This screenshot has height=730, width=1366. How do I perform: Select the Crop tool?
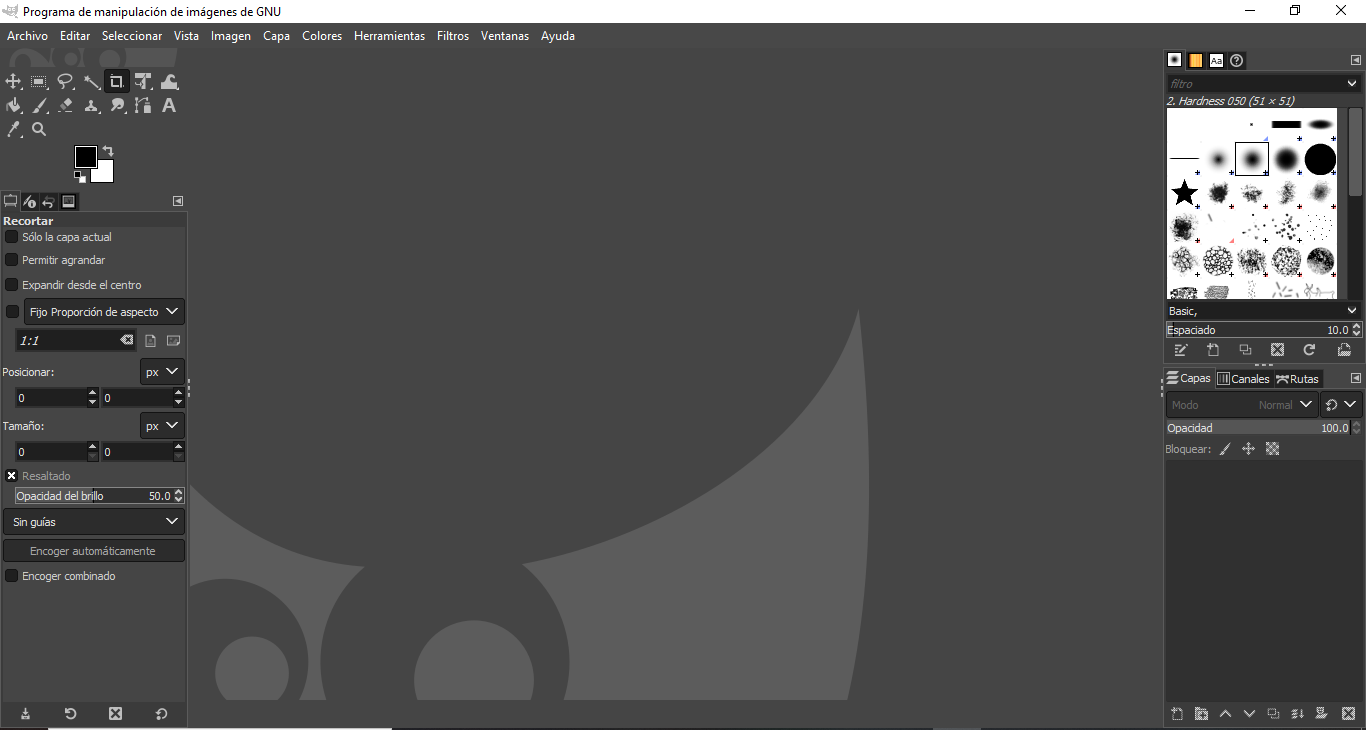coord(117,82)
